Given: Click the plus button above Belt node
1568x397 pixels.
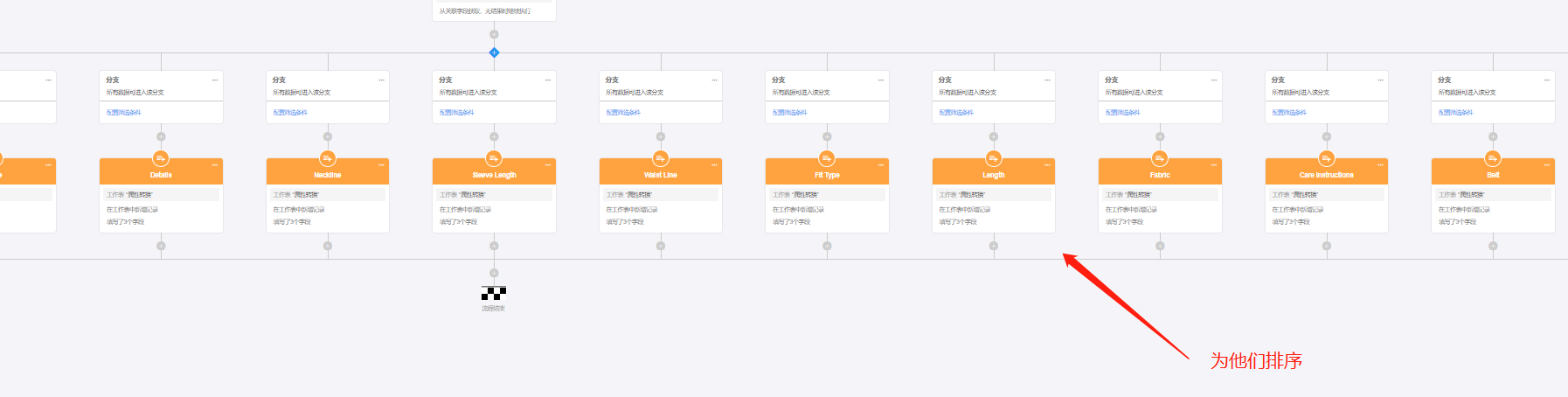Looking at the screenshot, I should [1493, 136].
